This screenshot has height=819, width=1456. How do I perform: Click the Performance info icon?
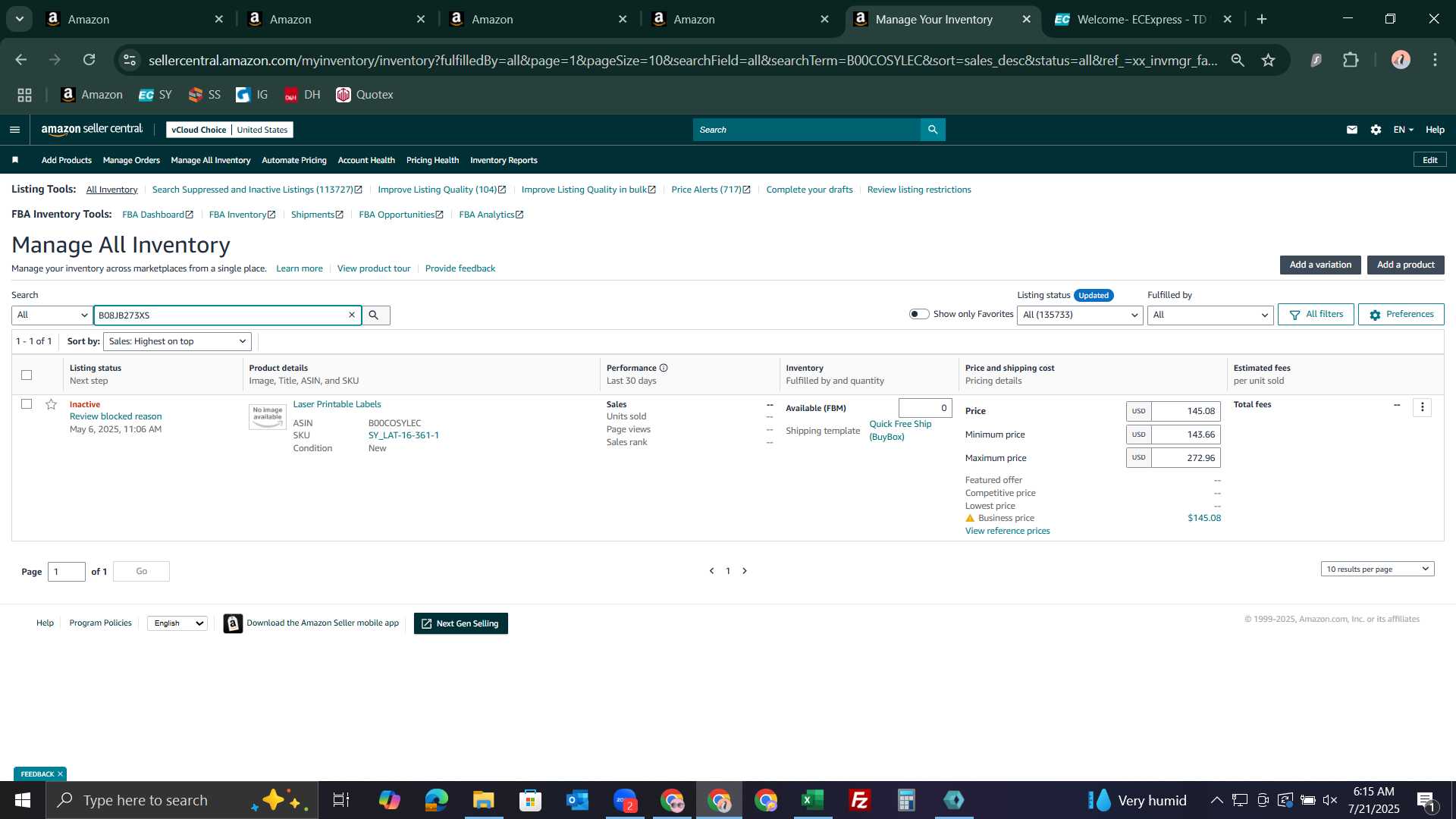click(x=664, y=368)
